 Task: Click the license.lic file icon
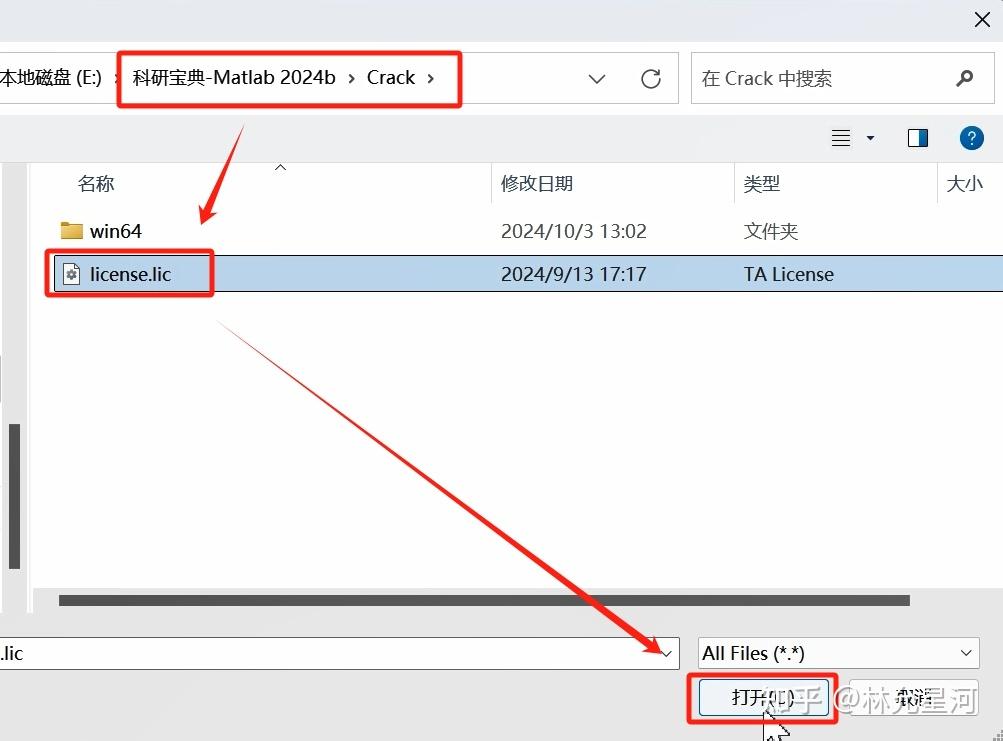tap(68, 273)
